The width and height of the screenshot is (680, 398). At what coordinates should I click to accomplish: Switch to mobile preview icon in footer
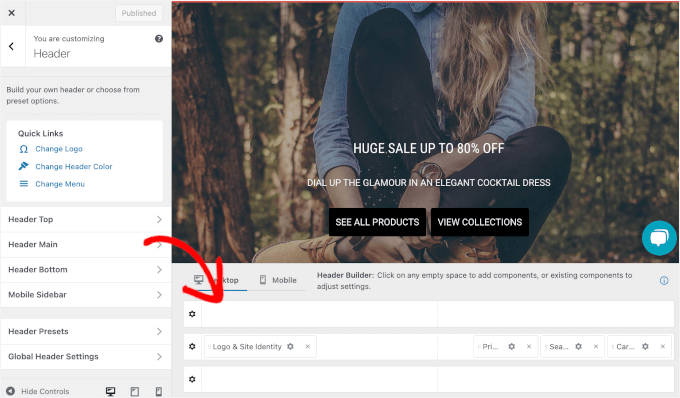point(159,391)
